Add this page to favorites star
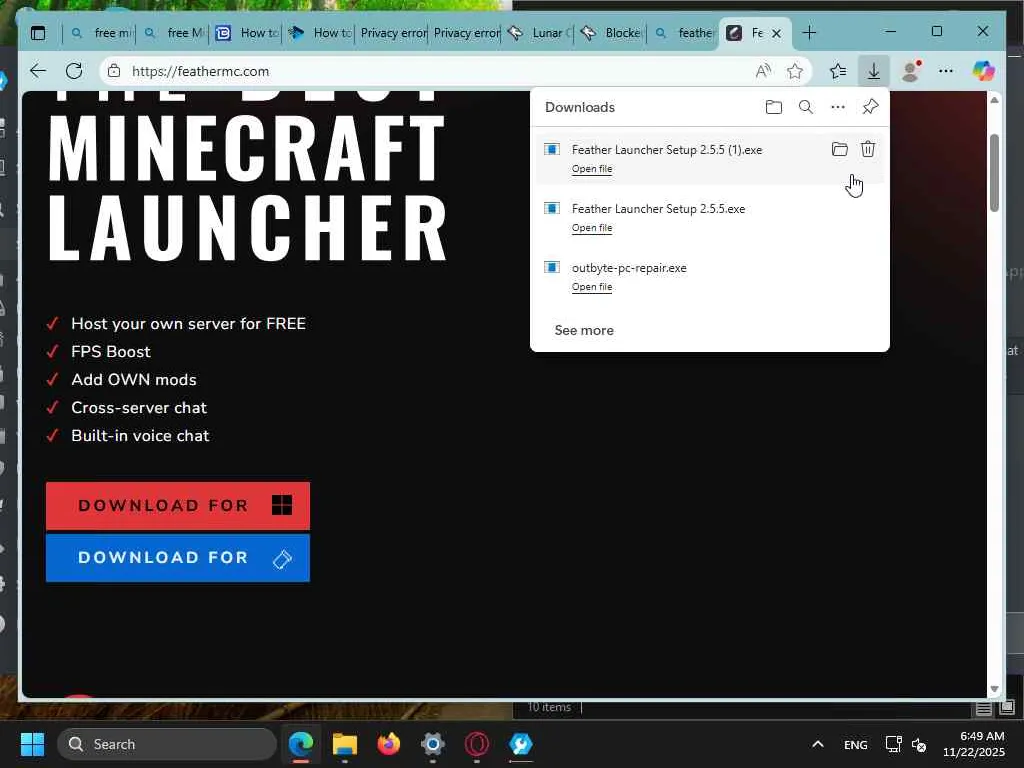 795,71
